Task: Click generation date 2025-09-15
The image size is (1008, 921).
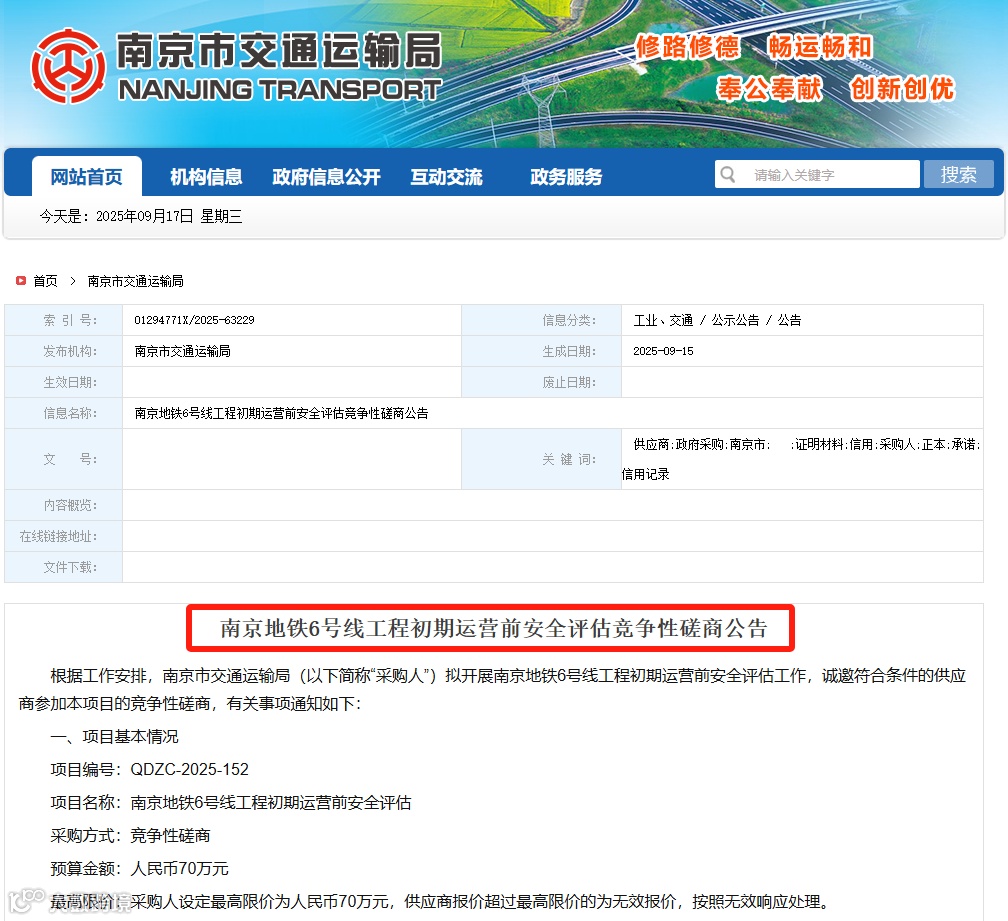Action: (663, 351)
